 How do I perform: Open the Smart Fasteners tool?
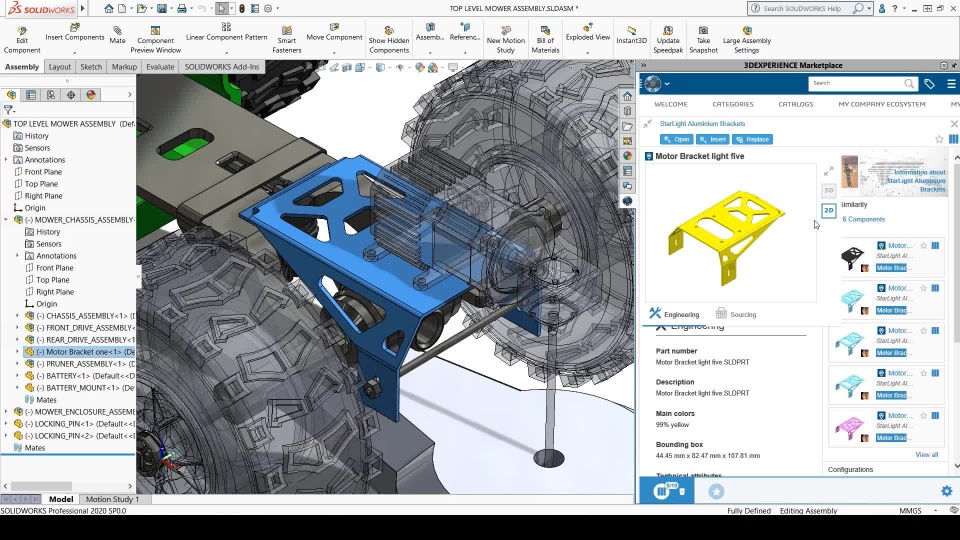tap(287, 38)
